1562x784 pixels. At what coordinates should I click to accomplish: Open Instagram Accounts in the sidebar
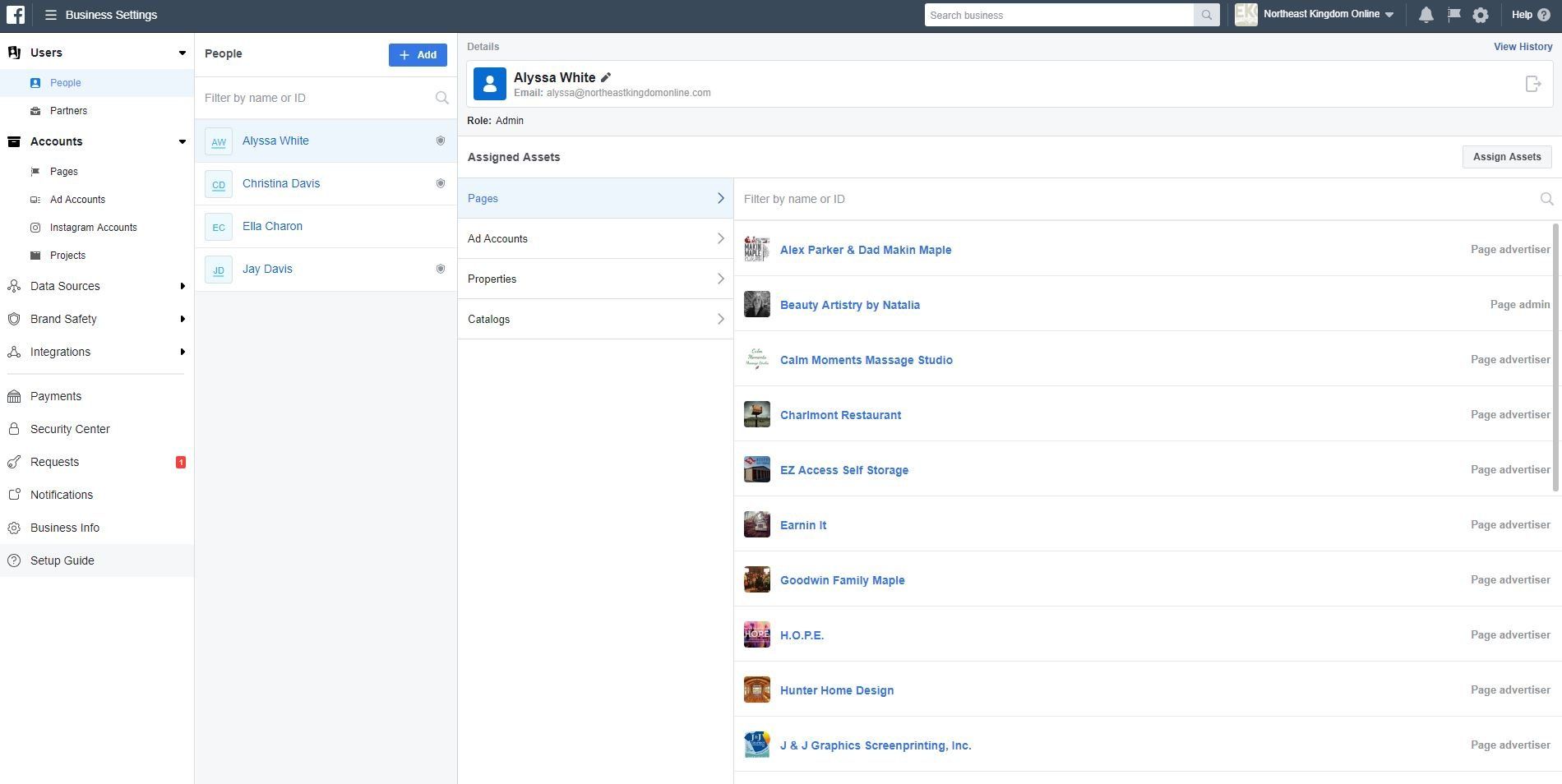tap(97, 228)
